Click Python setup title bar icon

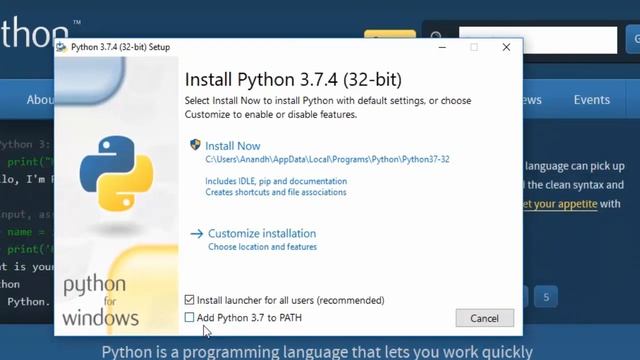(x=62, y=47)
